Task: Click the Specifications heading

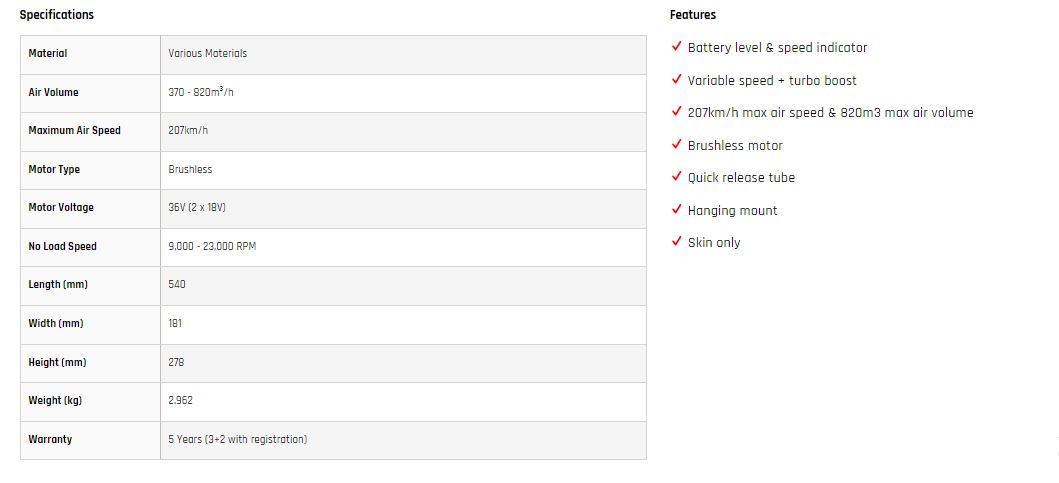Action: (x=57, y=15)
